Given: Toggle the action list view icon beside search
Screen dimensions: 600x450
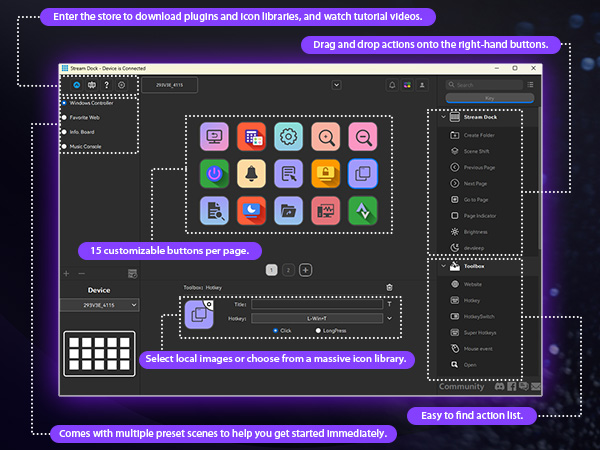Looking at the screenshot, I should point(530,85).
